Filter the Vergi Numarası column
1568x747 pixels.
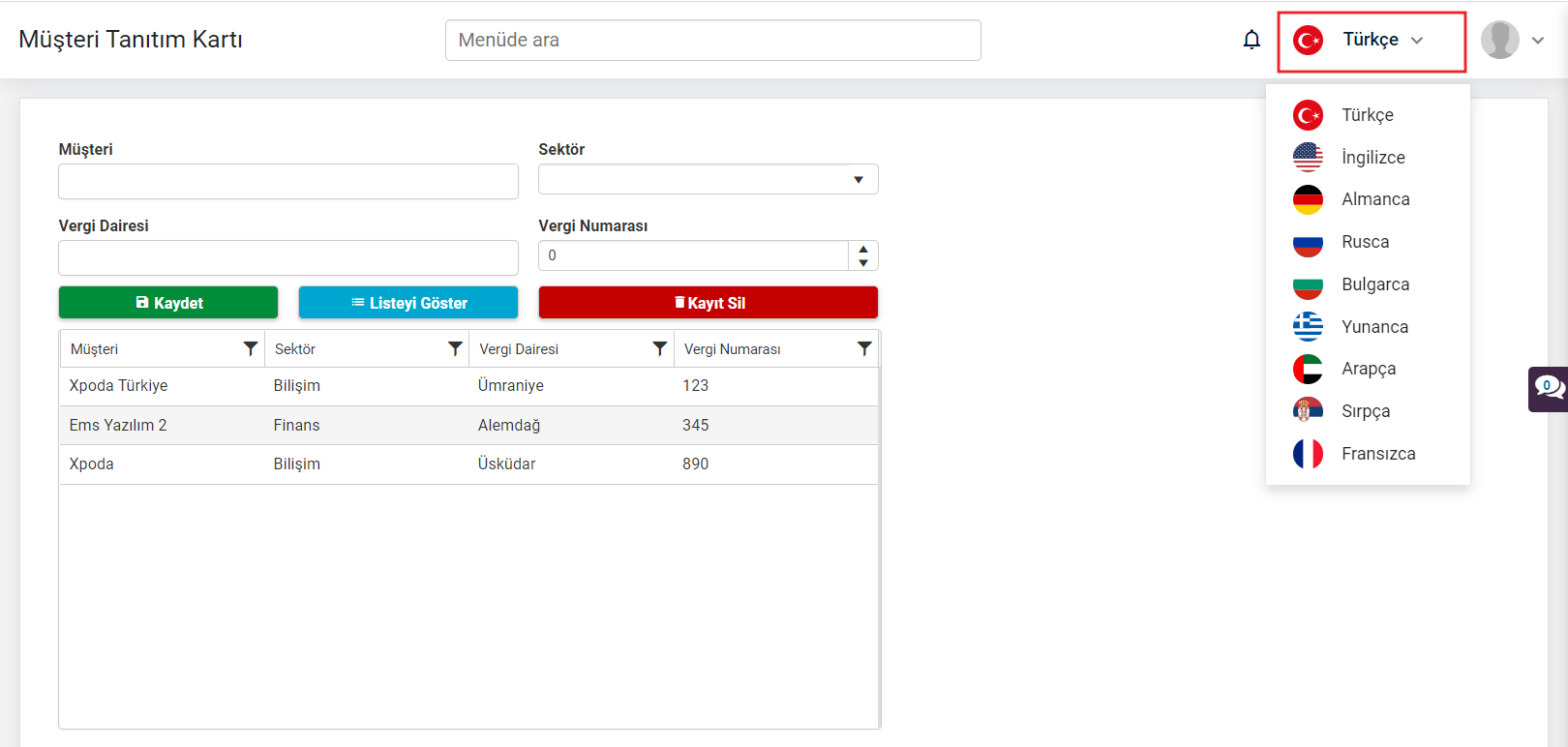tap(864, 348)
